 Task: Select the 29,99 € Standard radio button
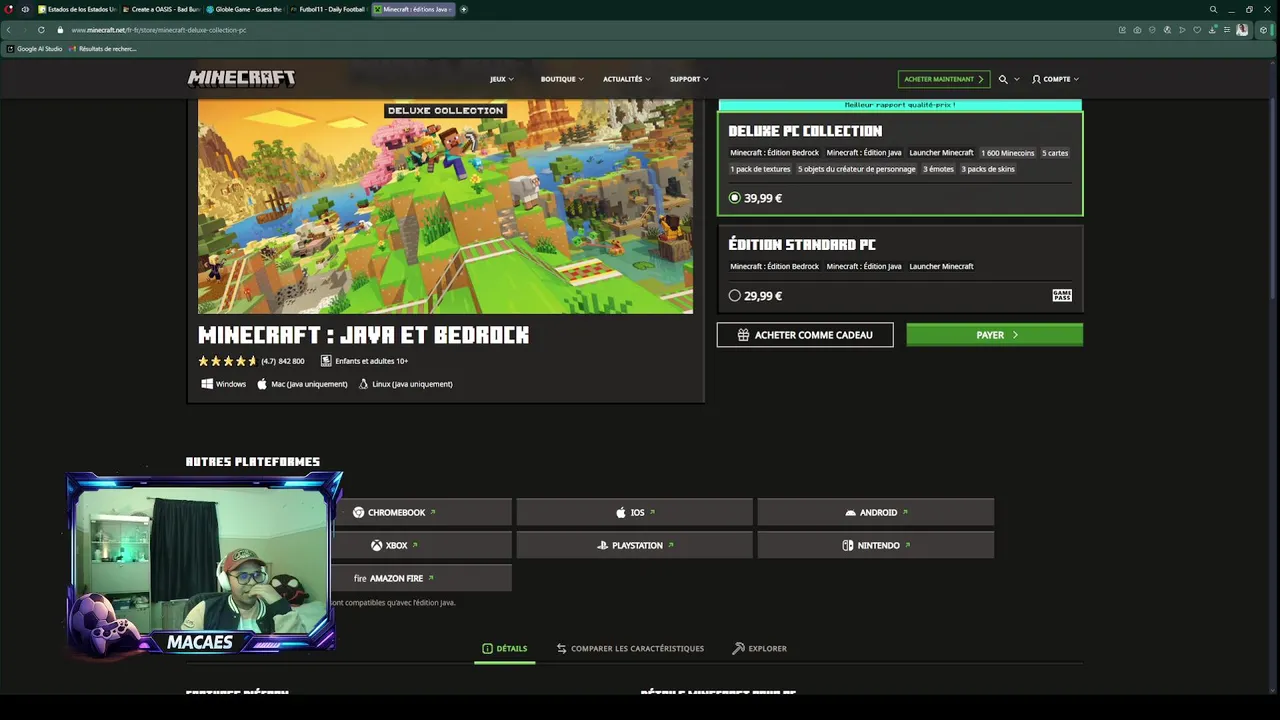coord(735,296)
